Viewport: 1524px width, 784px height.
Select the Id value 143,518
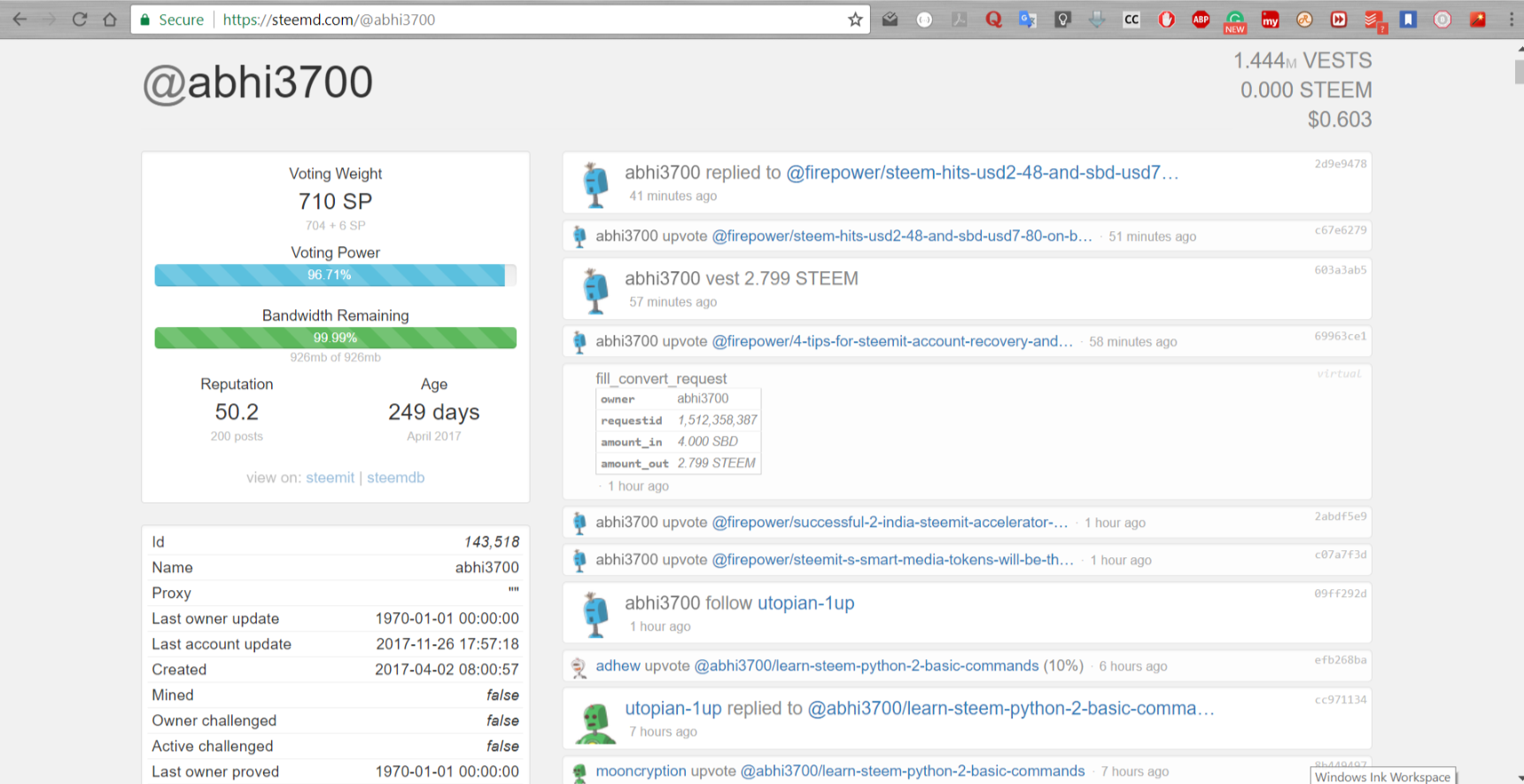492,542
